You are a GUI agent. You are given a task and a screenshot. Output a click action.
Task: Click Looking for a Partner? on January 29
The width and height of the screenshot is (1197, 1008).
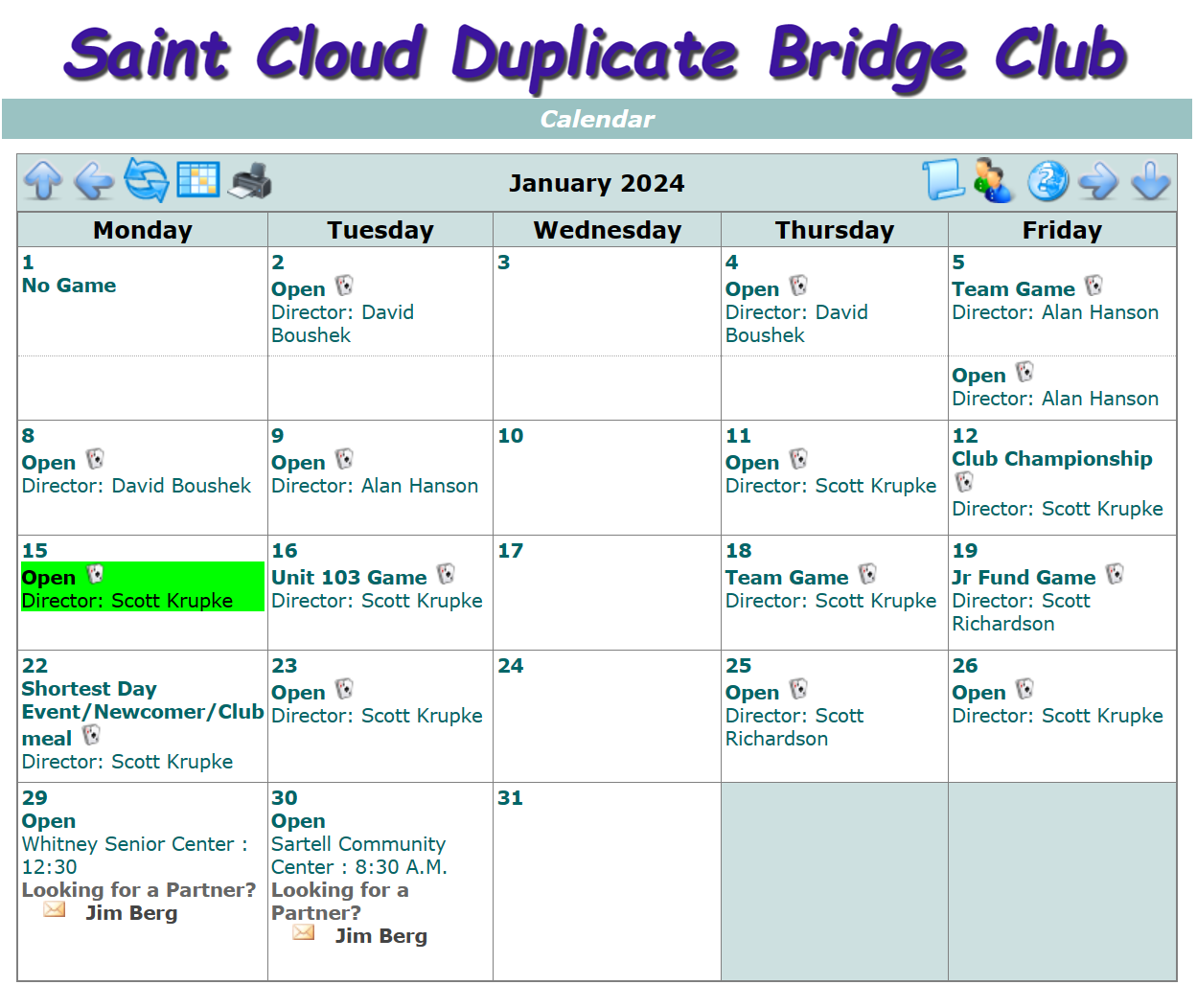pos(139,890)
